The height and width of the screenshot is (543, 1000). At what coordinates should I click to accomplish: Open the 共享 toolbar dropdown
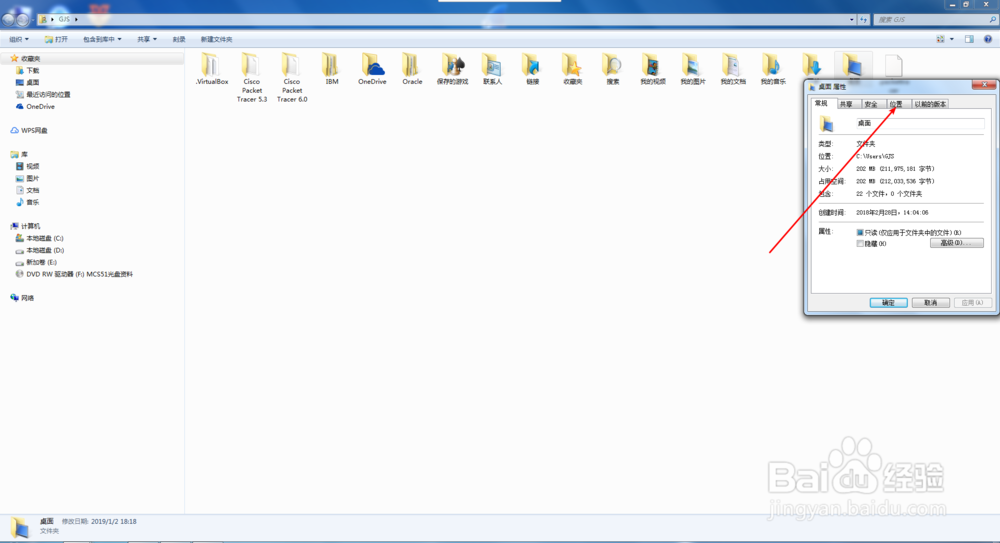point(147,39)
